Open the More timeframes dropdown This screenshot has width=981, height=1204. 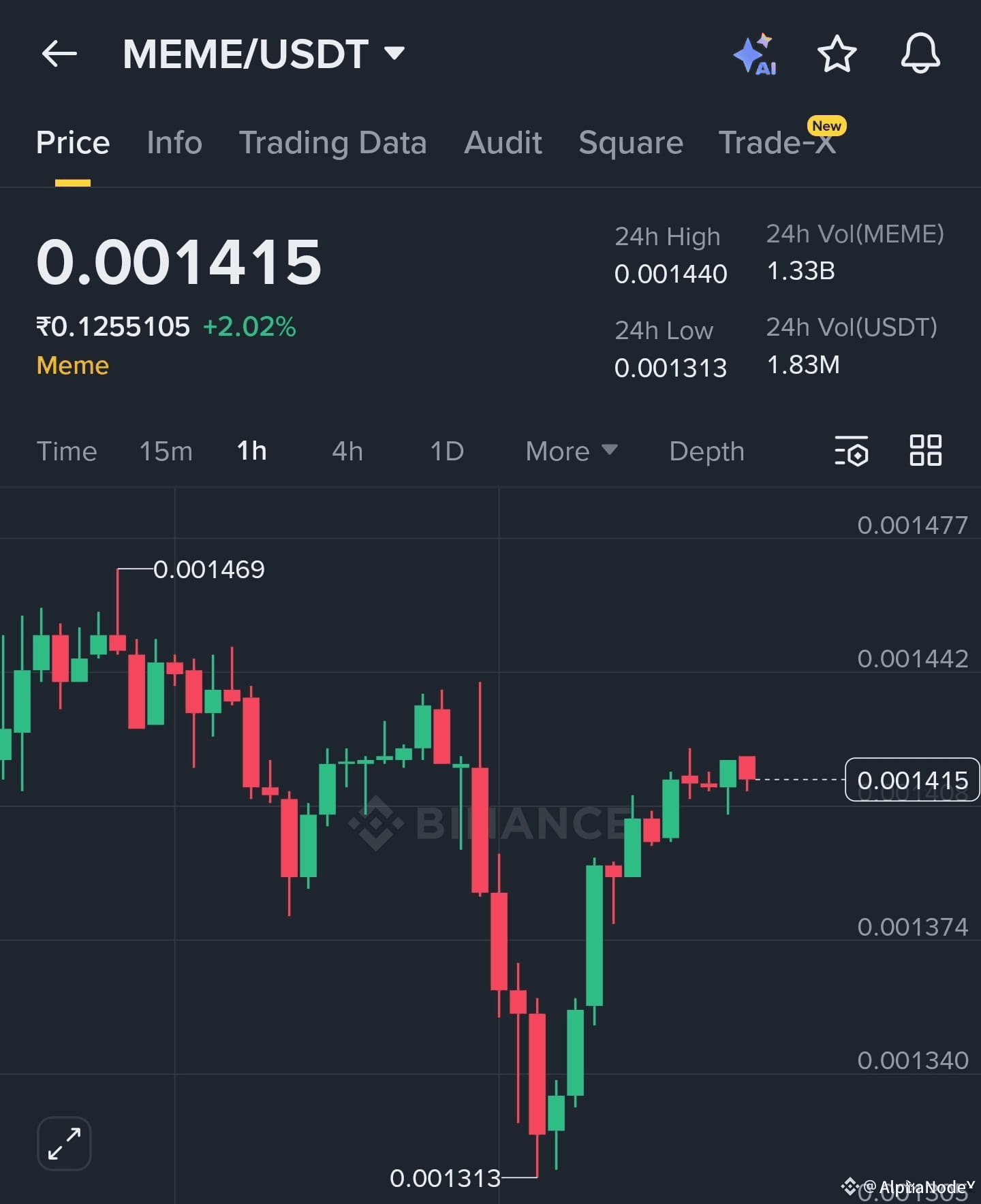tap(571, 451)
